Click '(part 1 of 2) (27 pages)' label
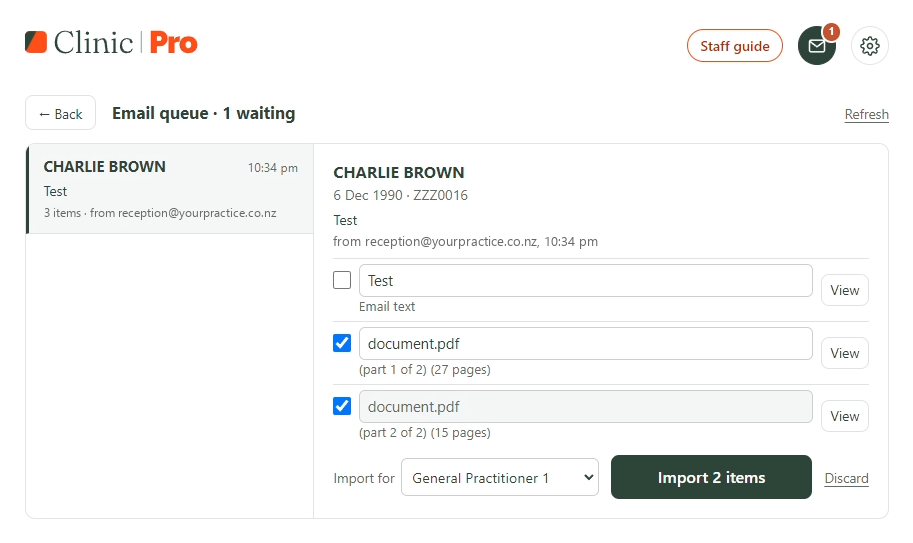Image resolution: width=913 pixels, height=543 pixels. coord(425,370)
